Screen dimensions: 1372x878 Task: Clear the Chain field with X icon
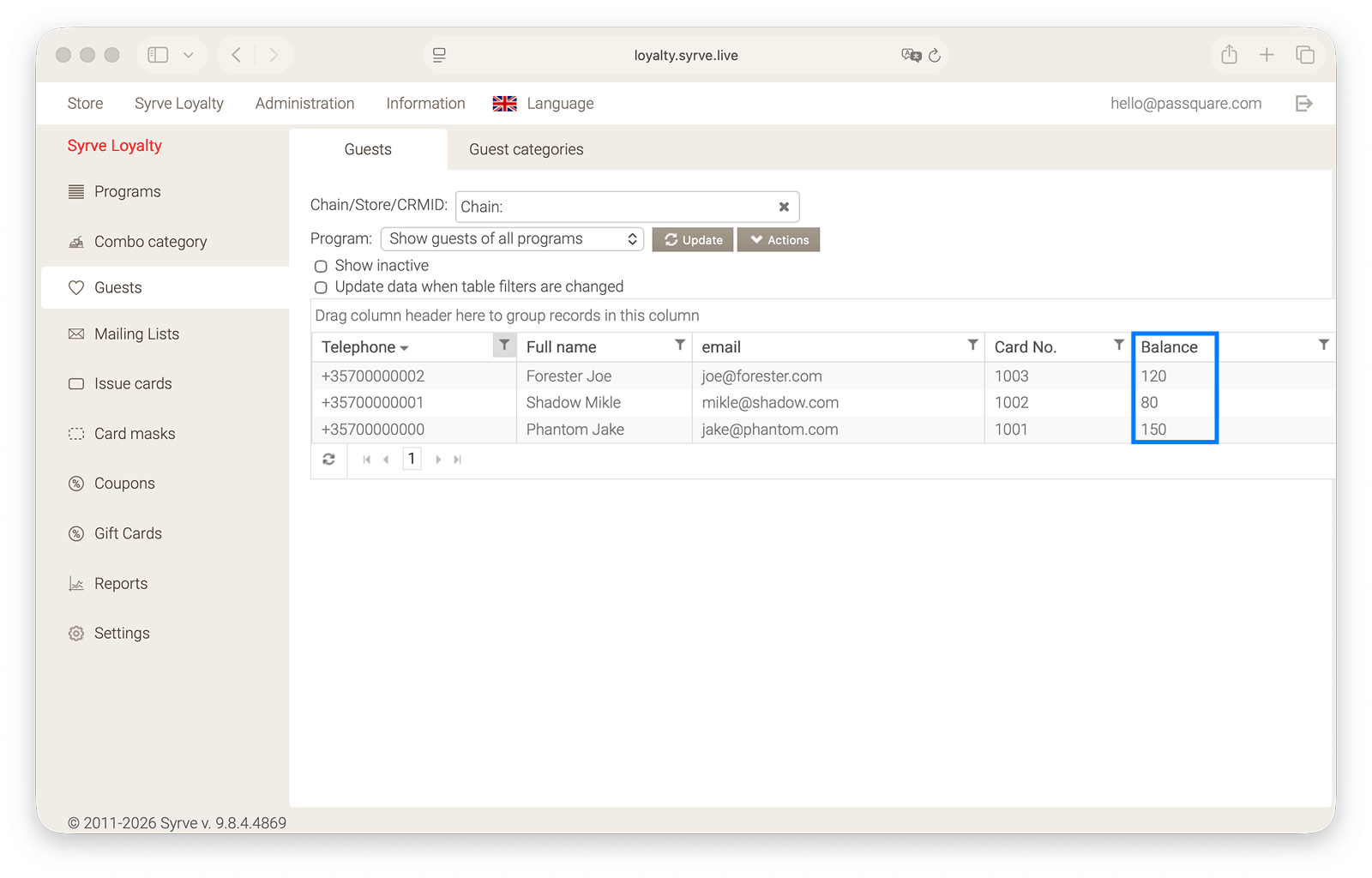(x=784, y=207)
